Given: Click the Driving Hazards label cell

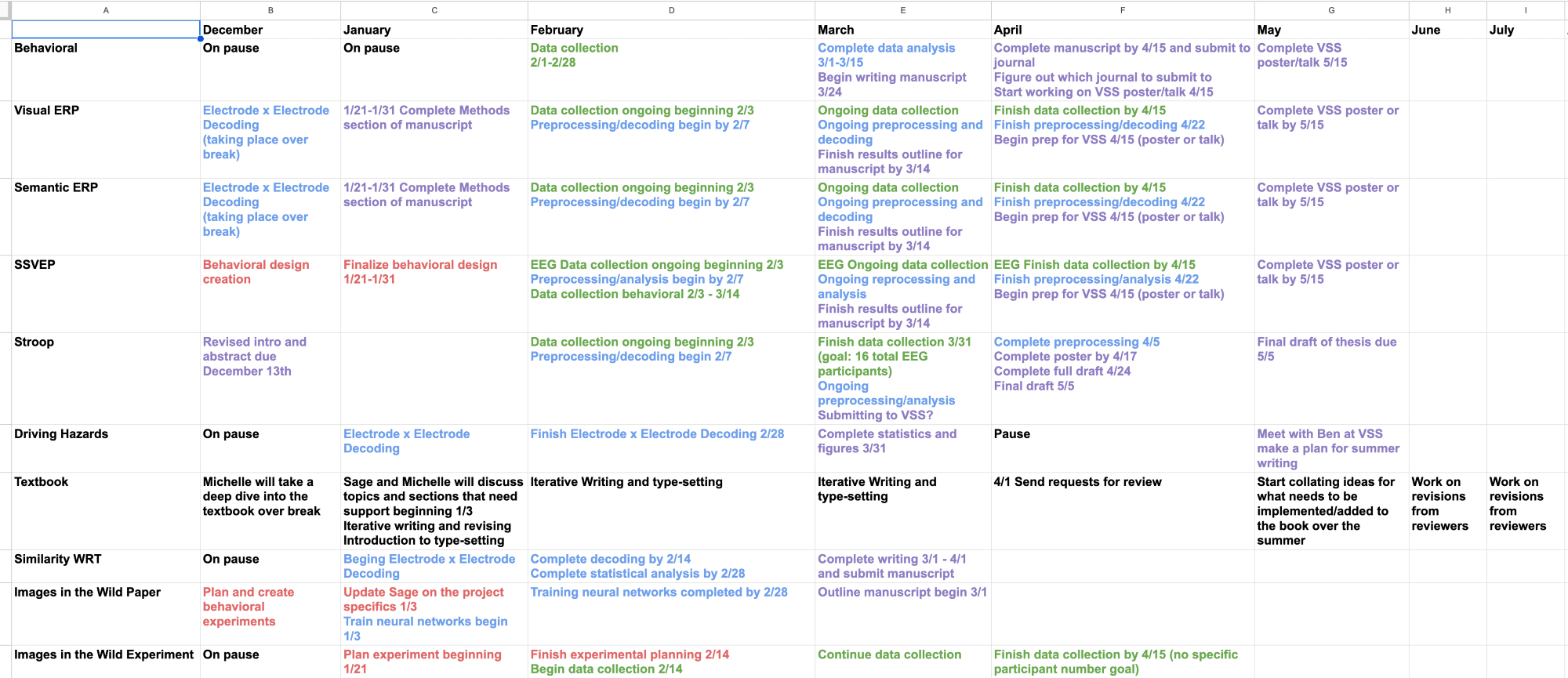Looking at the screenshot, I should [106, 448].
